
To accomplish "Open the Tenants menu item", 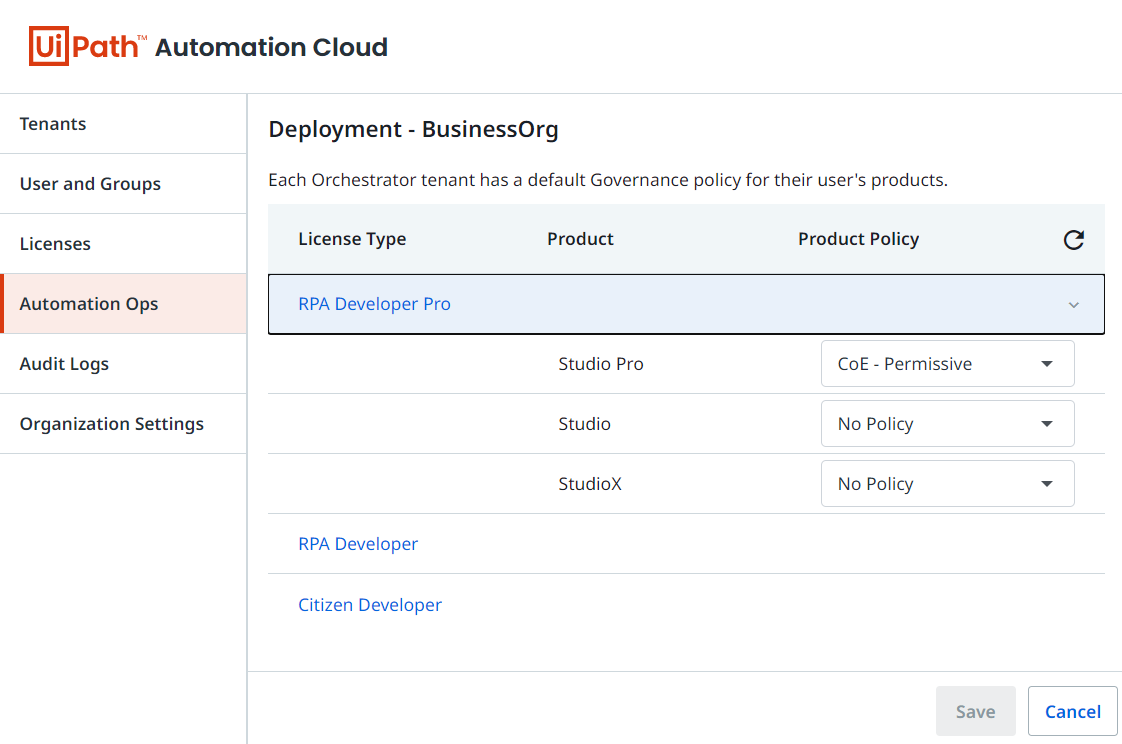I will pyautogui.click(x=123, y=124).
